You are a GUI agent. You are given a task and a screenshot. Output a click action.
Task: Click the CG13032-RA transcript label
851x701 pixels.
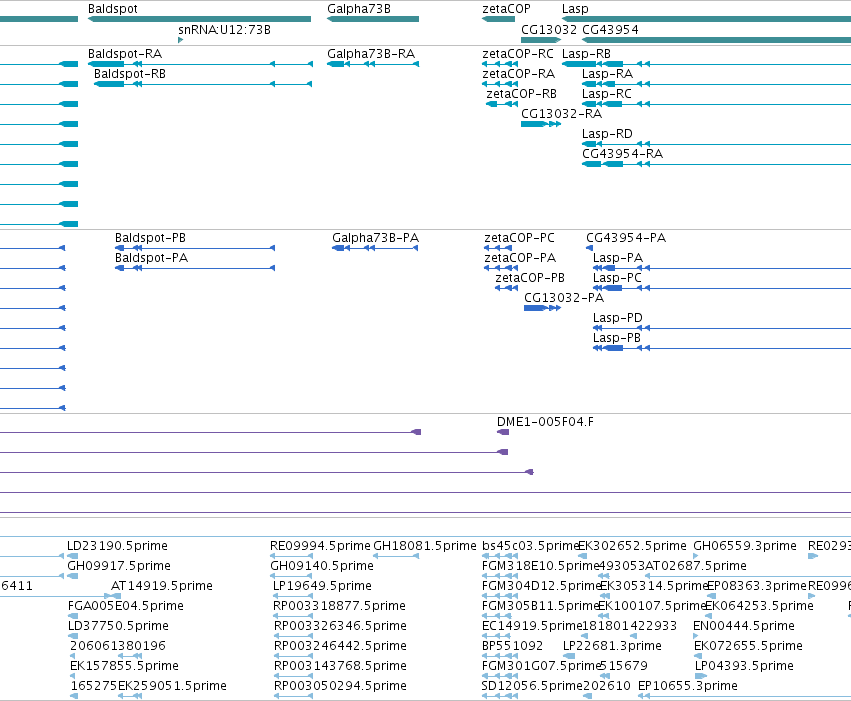(561, 114)
